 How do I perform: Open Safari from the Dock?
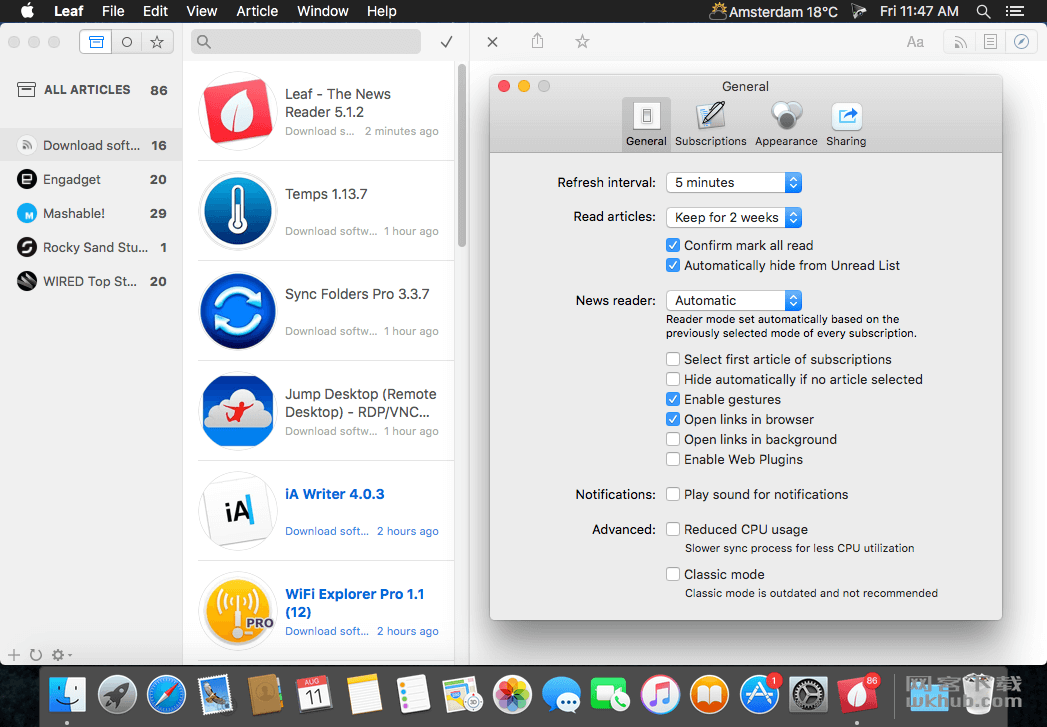point(166,694)
